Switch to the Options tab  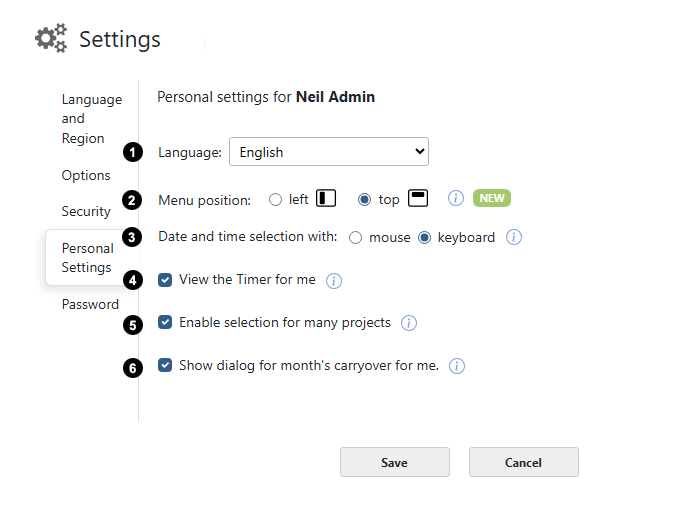[86, 175]
